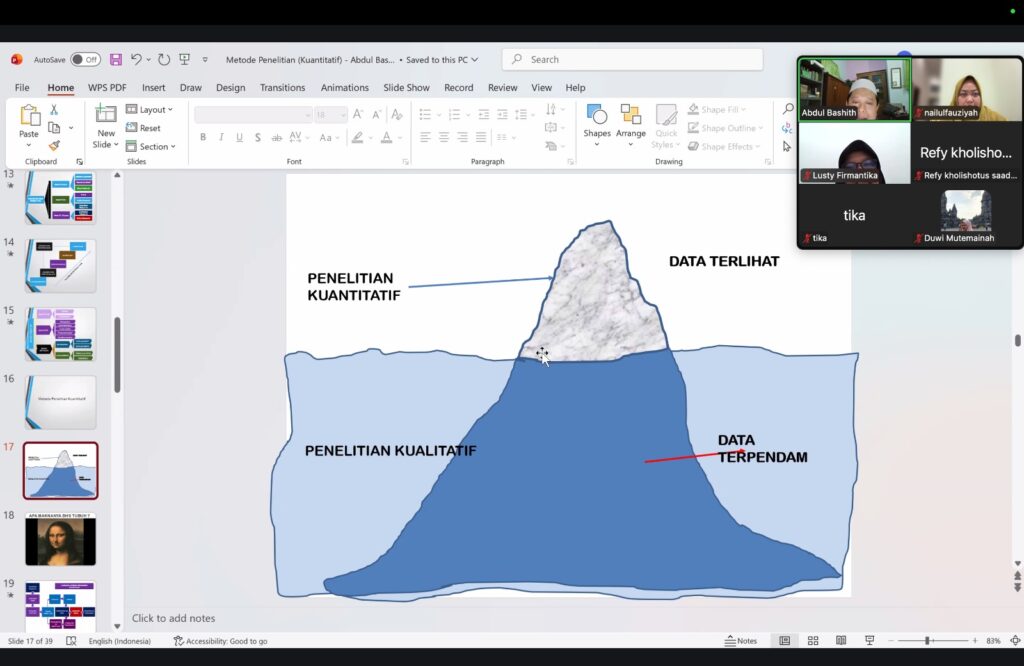The width and height of the screenshot is (1024, 666).
Task: Click the New Slide icon
Action: (x=105, y=115)
